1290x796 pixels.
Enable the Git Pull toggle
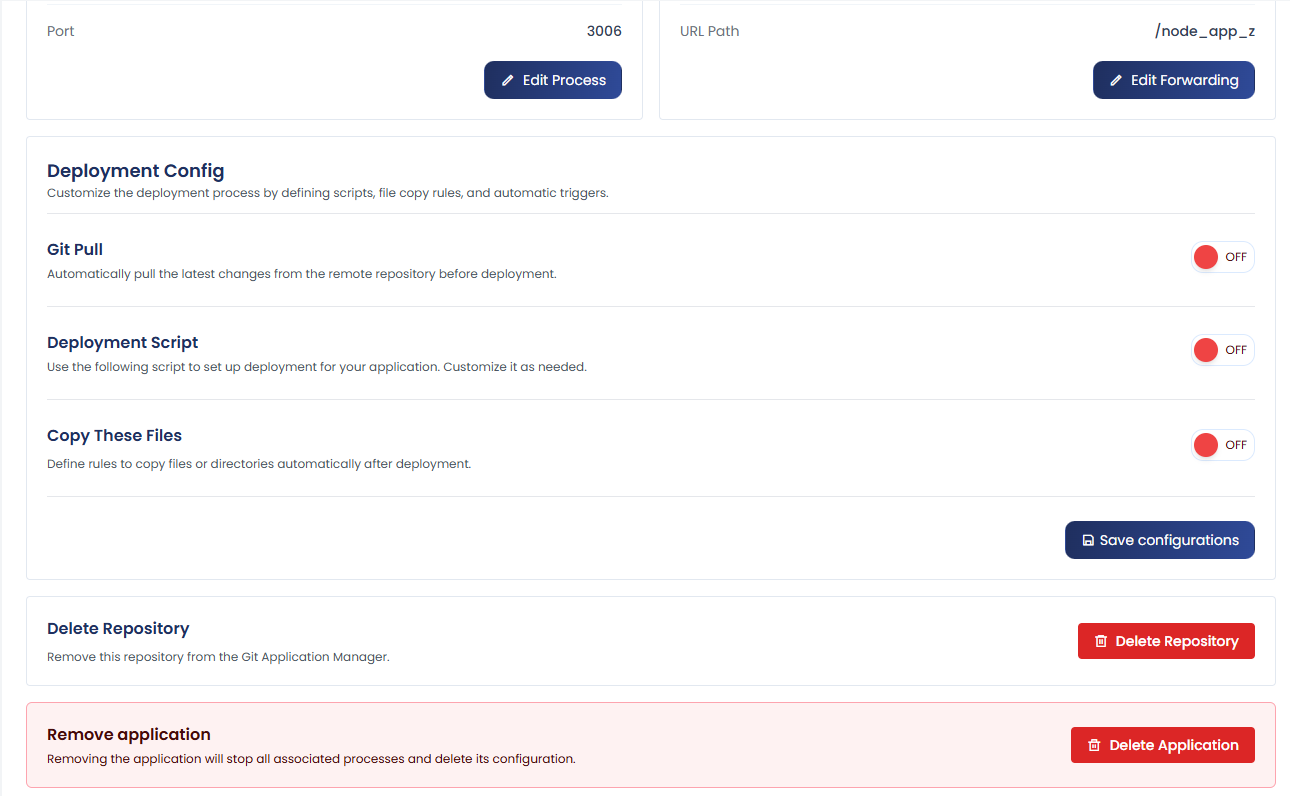[1222, 257]
